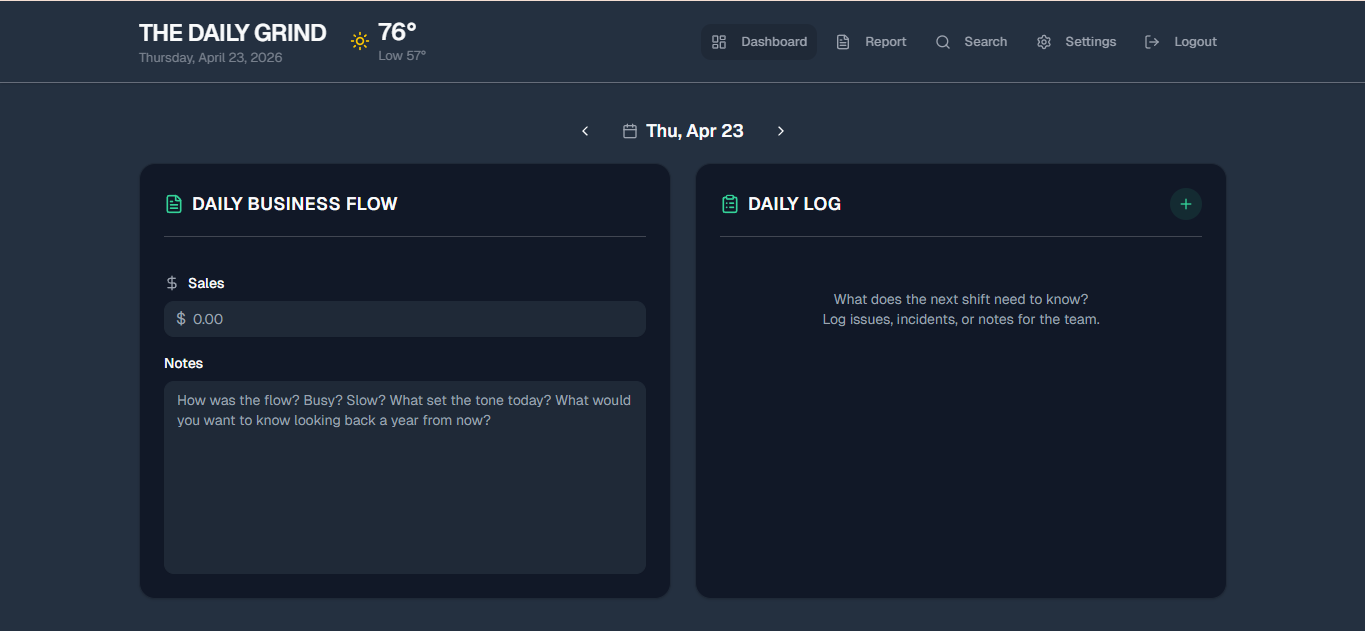Click the green plus button to add a log
Screen dimensions: 1365x631
(x=1185, y=203)
